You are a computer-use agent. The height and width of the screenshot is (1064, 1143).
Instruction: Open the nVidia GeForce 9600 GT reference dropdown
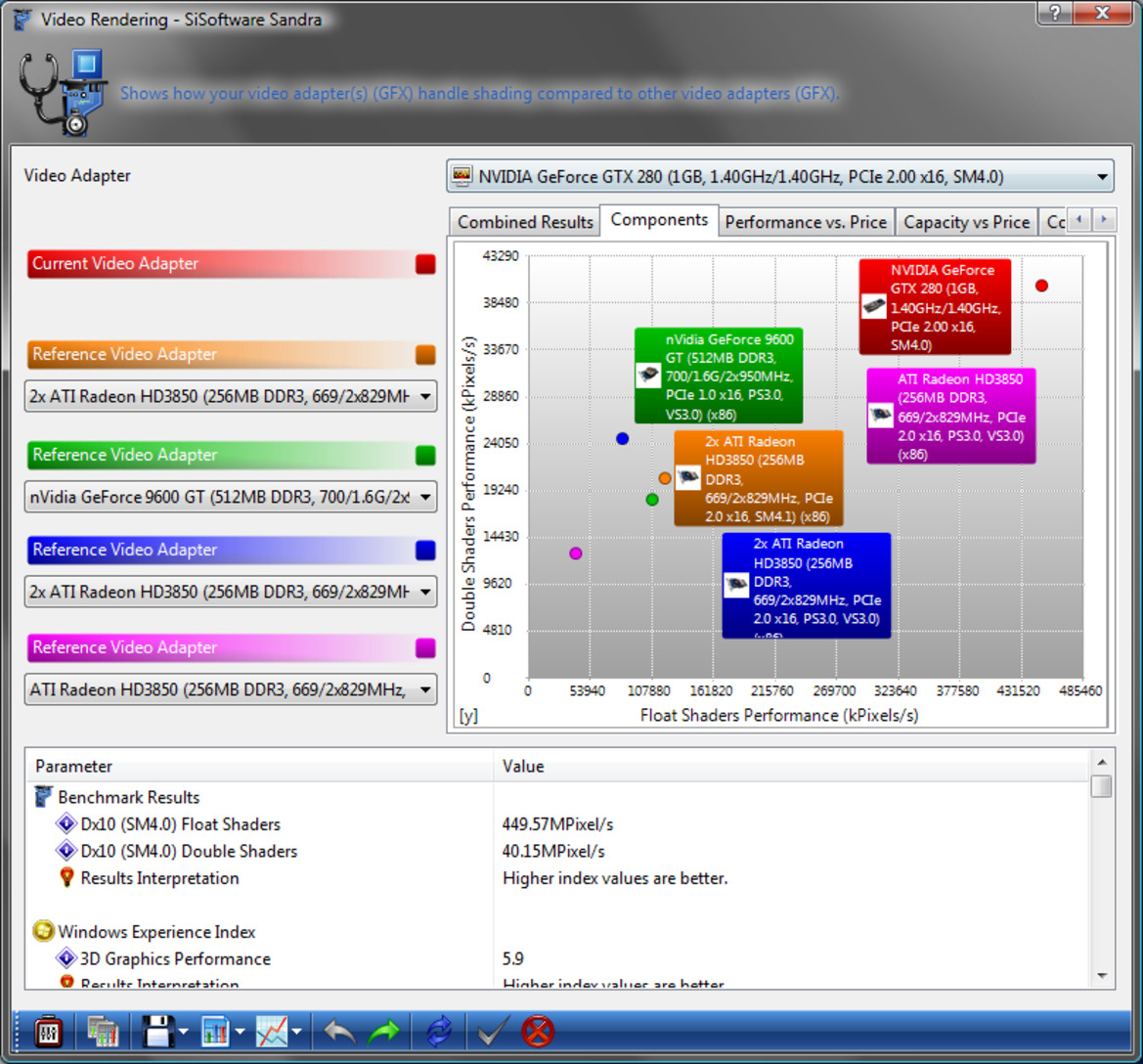(231, 497)
